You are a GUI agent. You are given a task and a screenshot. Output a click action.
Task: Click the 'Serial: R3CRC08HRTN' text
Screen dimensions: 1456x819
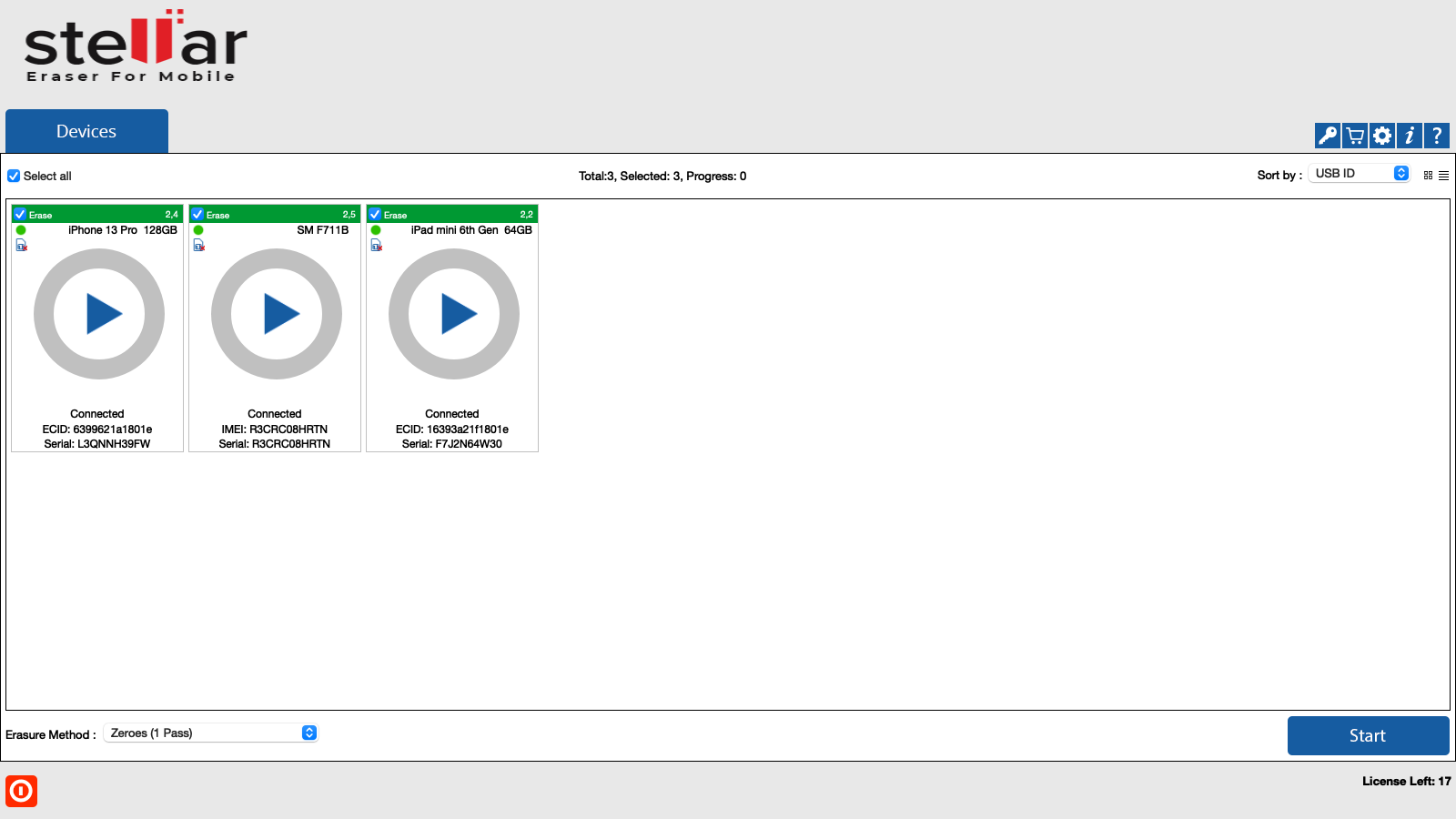click(x=275, y=444)
